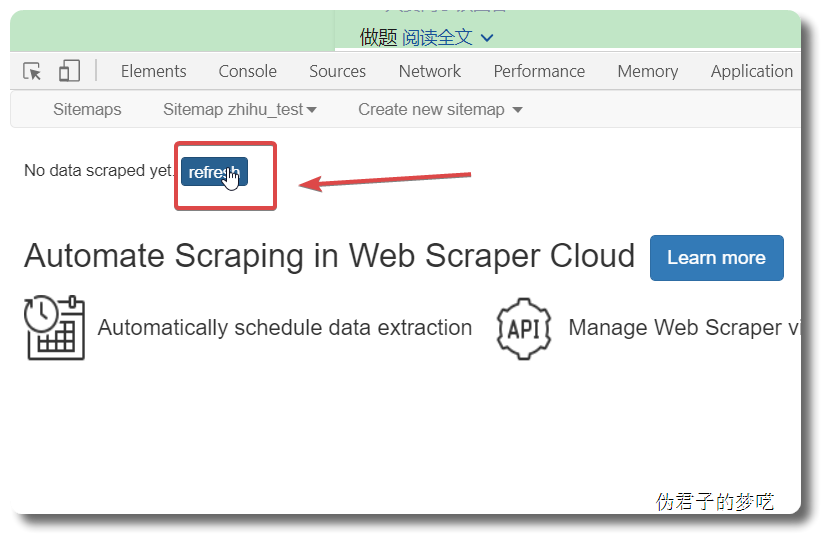821x534 pixels.
Task: Click the calendar schedule icon
Action: click(54, 328)
